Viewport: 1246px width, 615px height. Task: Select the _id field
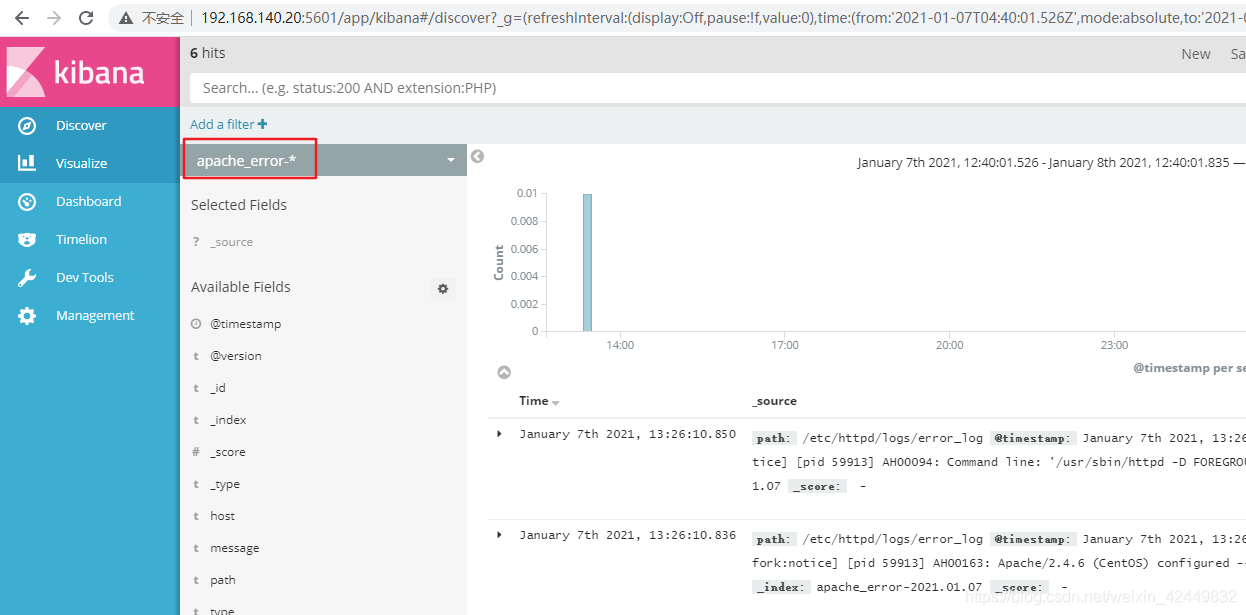click(218, 388)
